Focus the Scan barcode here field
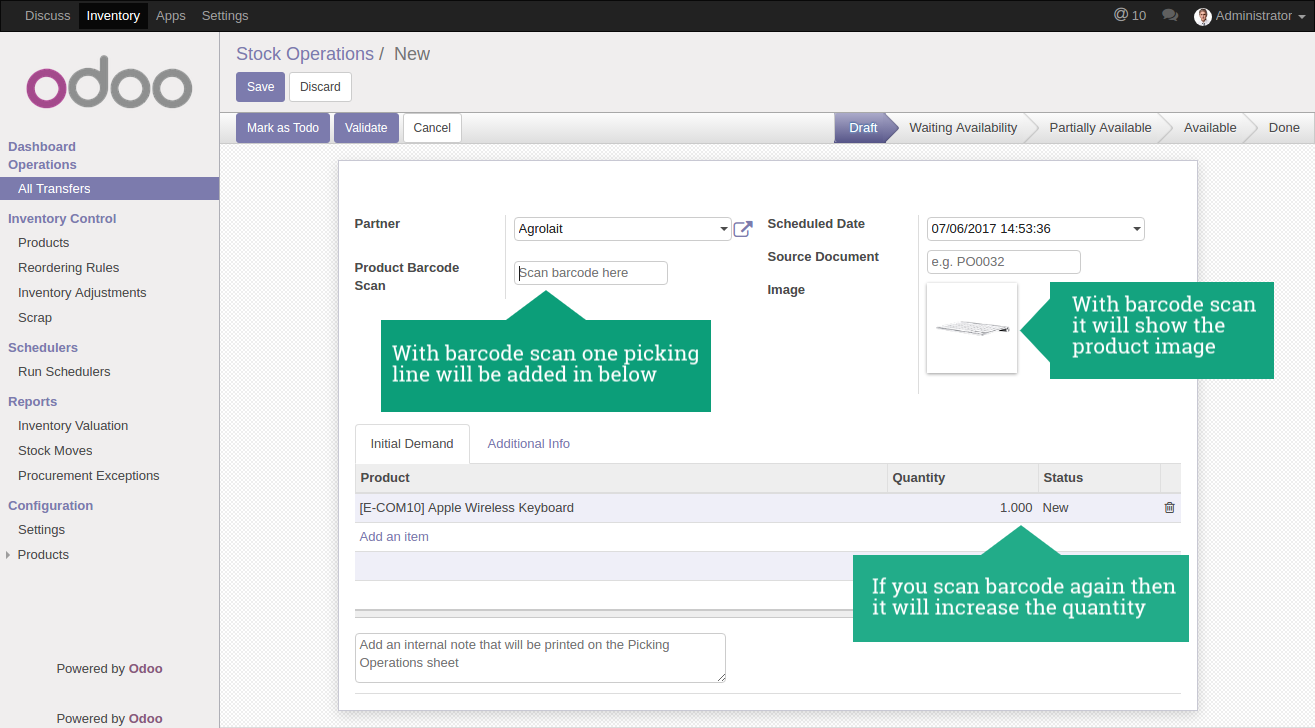Screen dimensions: 1315x728 (x=591, y=273)
